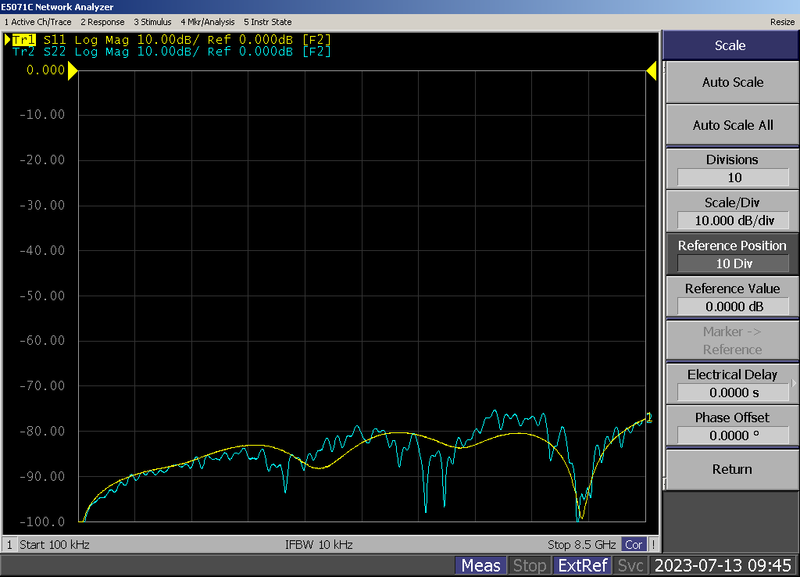The image size is (800, 577).
Task: Click the Stop 8.5 GHz frequency label
Action: click(x=582, y=545)
